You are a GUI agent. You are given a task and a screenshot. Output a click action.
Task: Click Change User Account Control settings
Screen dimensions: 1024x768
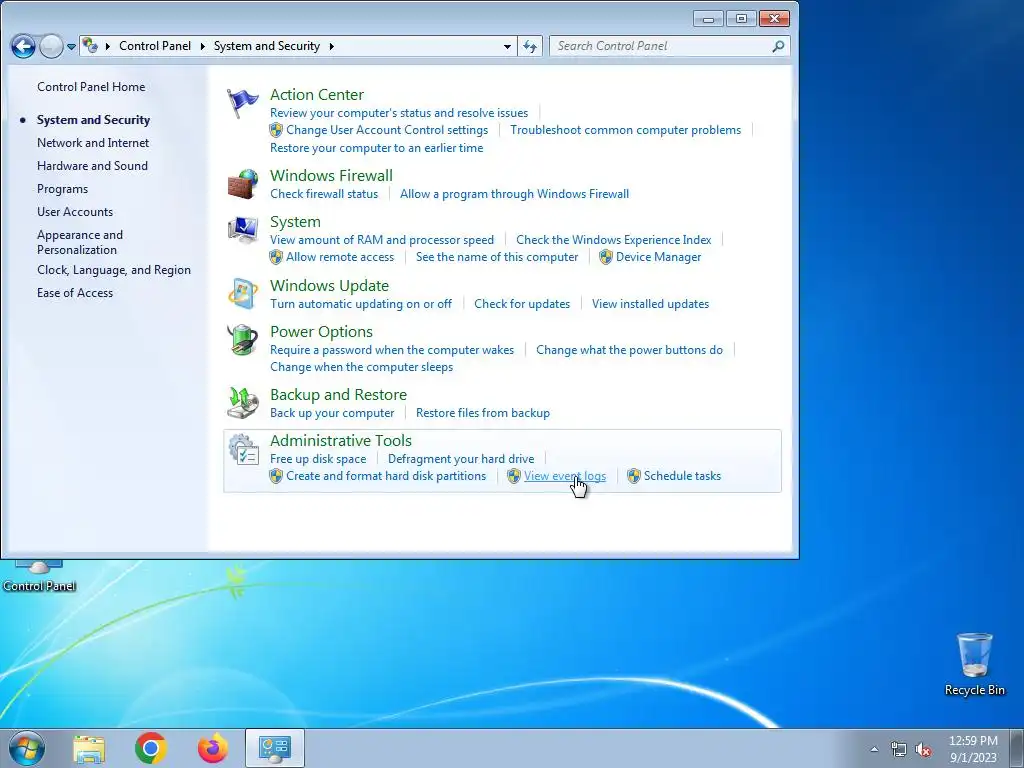(387, 130)
